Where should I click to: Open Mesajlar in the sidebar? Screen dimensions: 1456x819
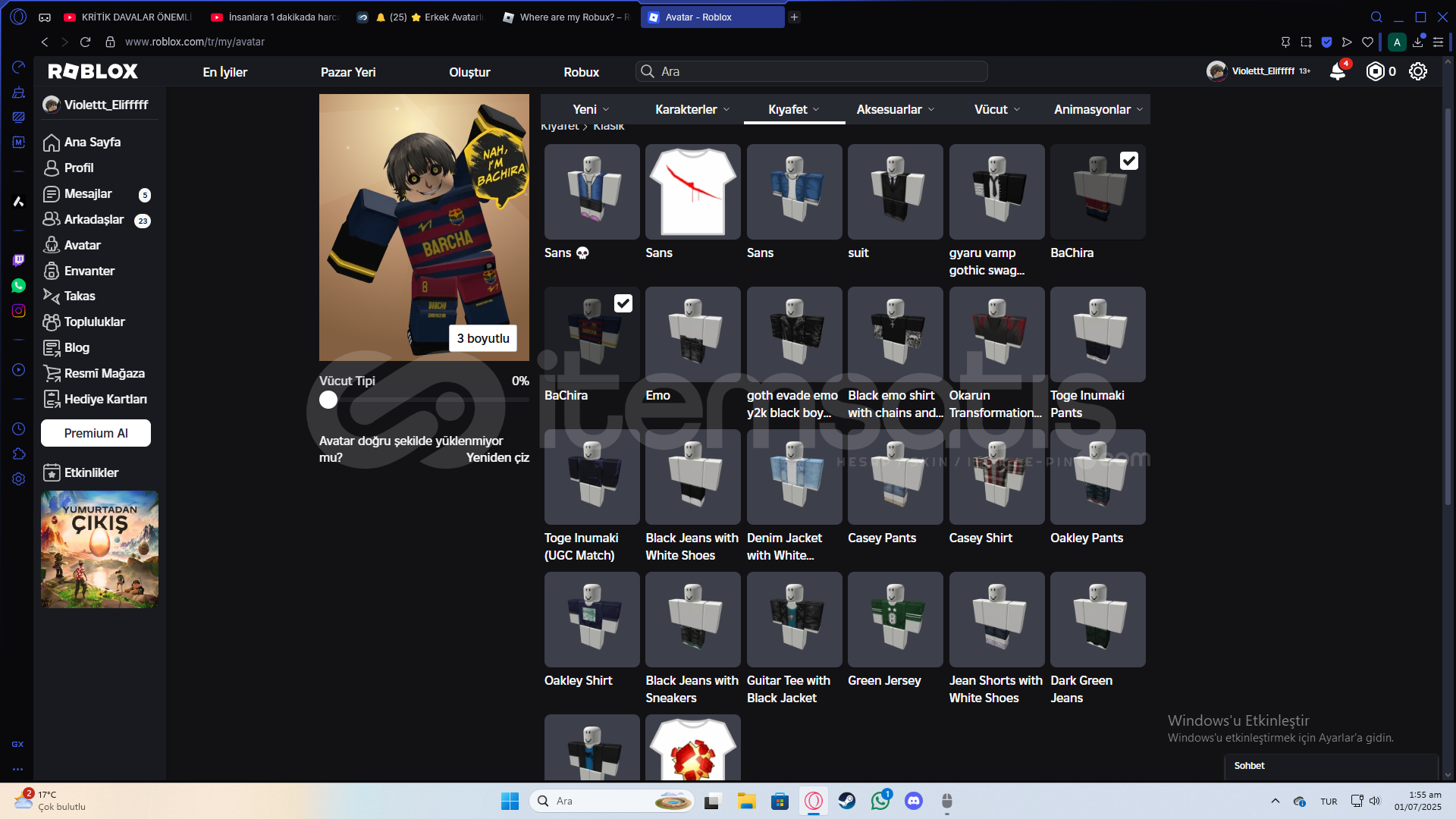[88, 193]
